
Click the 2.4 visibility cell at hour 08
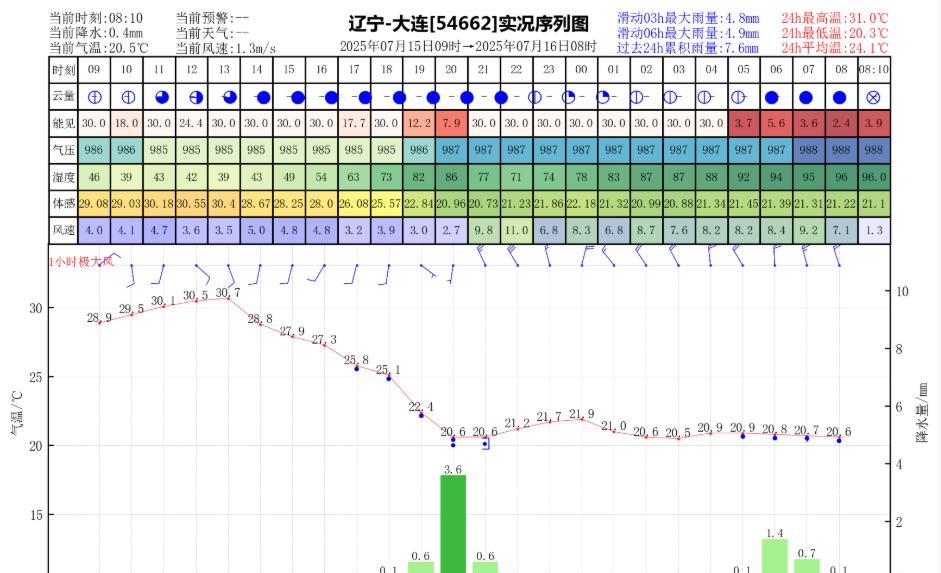point(841,123)
